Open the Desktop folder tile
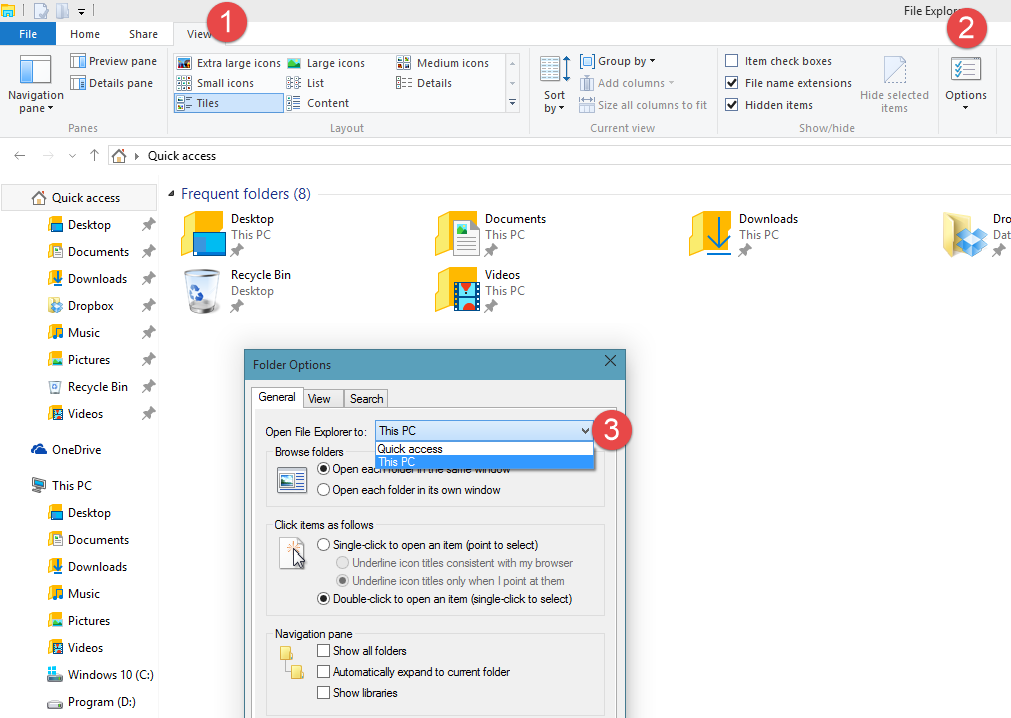Screen dimensions: 1011x718 tap(229, 235)
